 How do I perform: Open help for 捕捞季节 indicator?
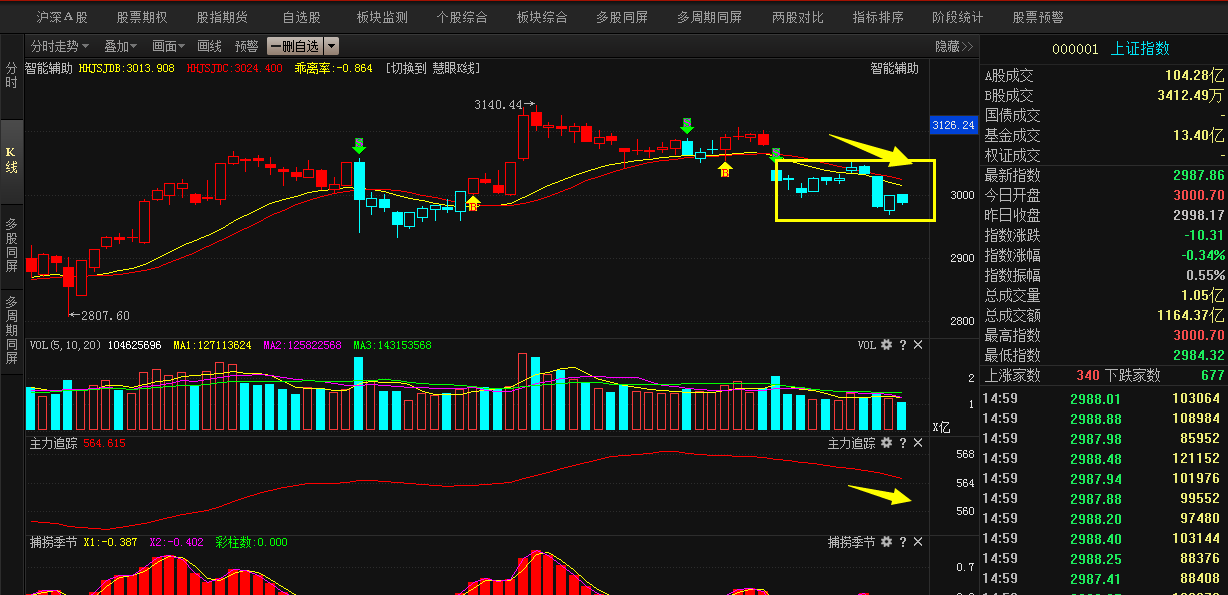click(902, 542)
